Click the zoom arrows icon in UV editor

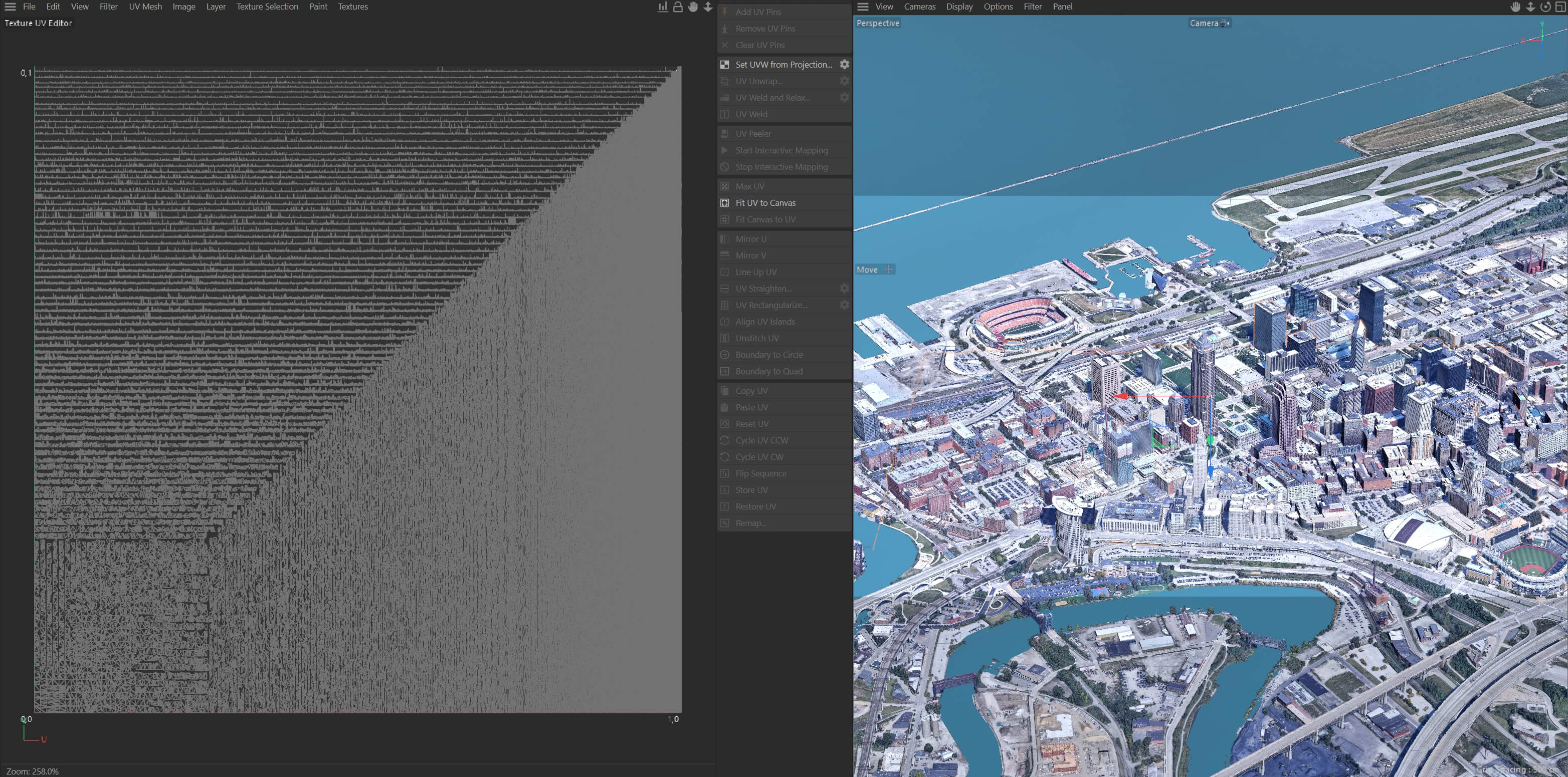tap(708, 7)
